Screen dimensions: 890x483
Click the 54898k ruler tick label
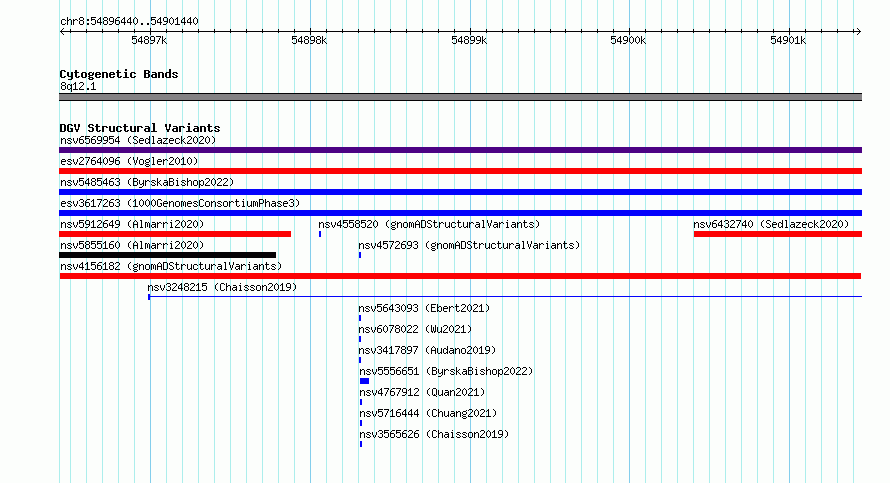point(309,40)
